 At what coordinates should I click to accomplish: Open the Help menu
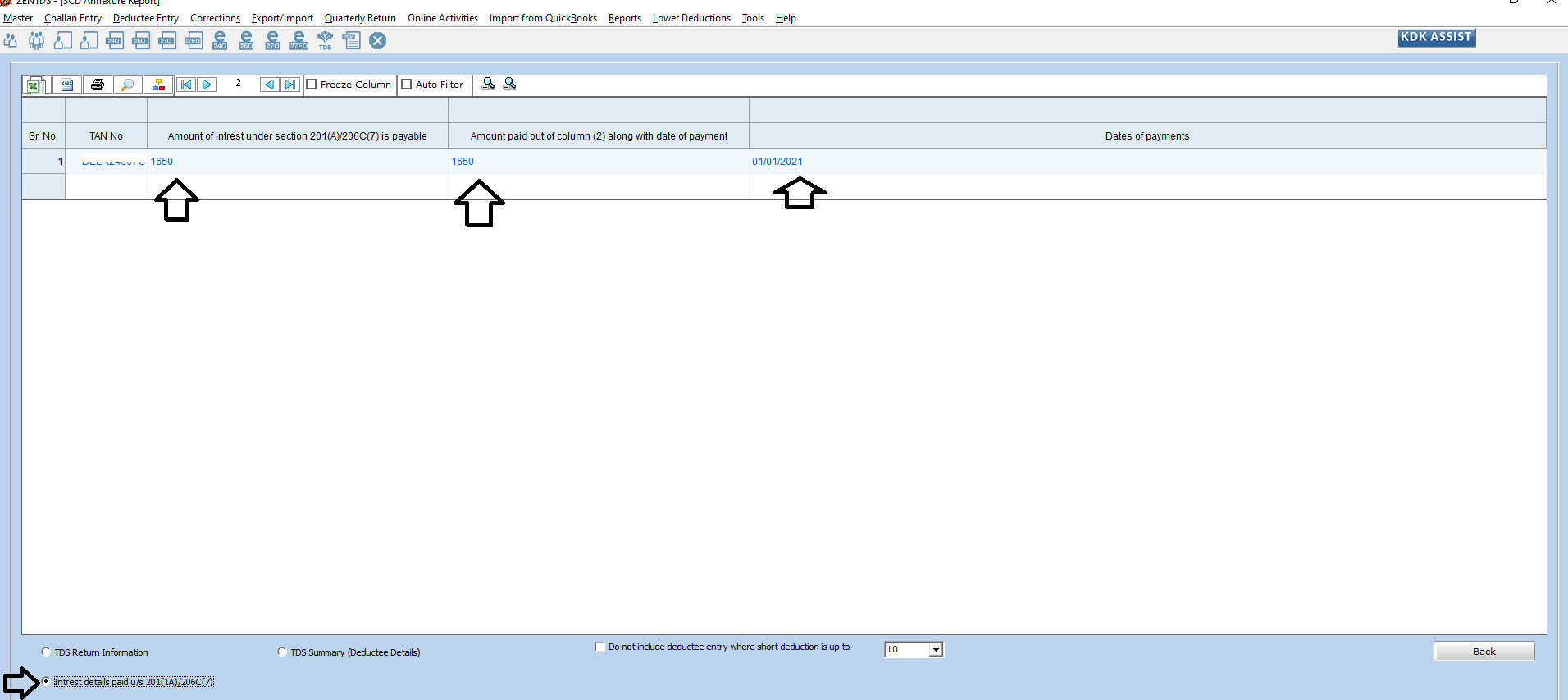[786, 18]
